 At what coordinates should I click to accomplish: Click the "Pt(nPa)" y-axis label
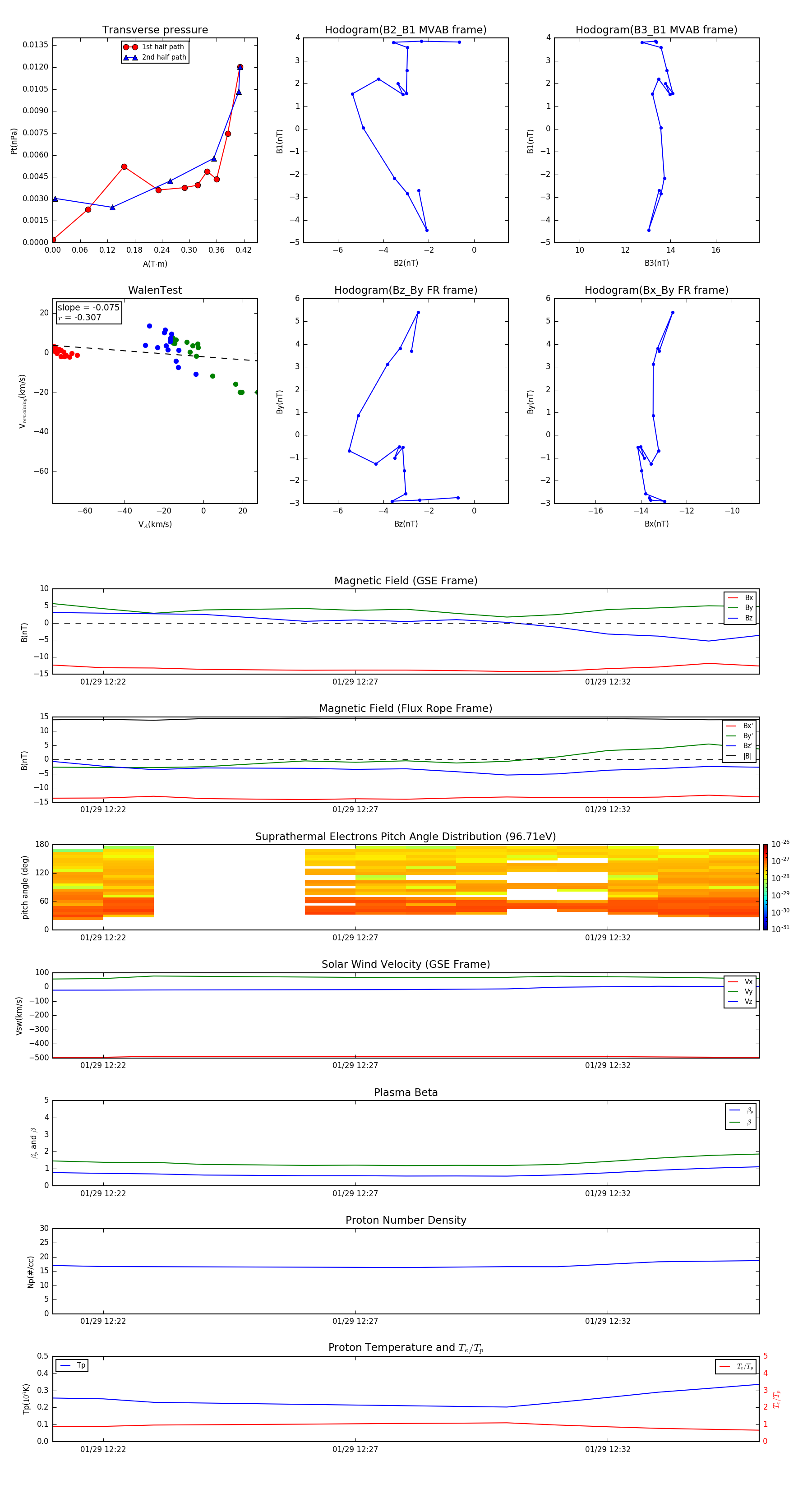(14, 141)
